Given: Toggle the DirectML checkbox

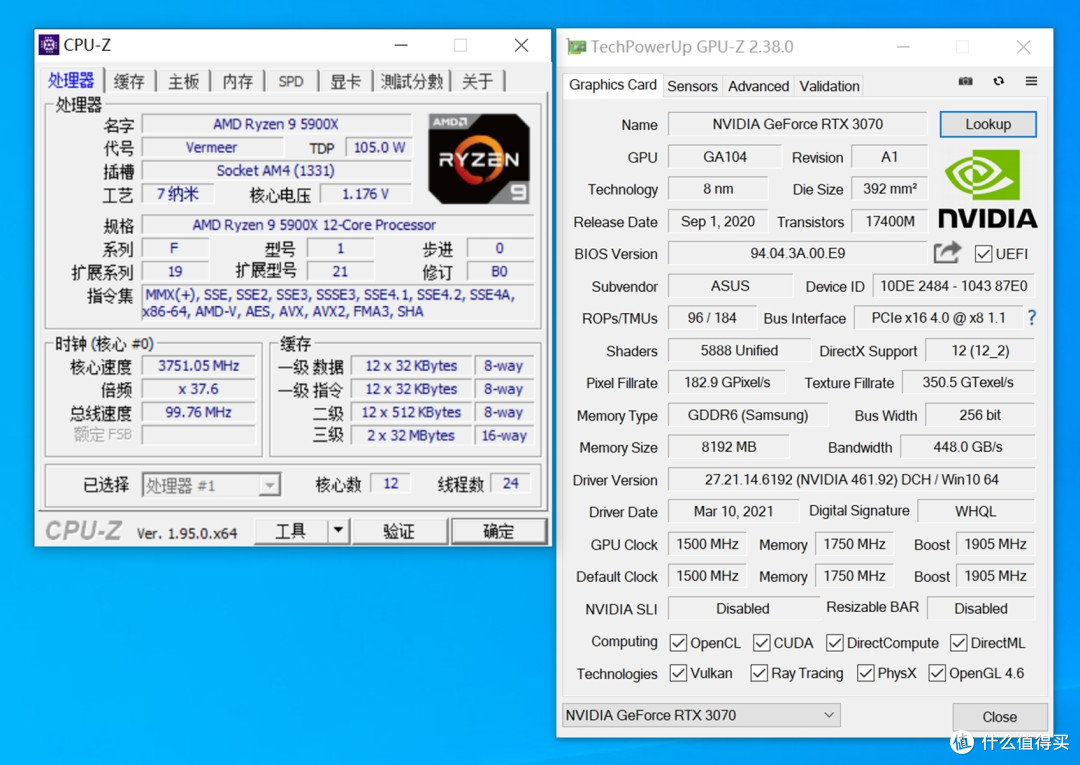Looking at the screenshot, I should (x=958, y=642).
